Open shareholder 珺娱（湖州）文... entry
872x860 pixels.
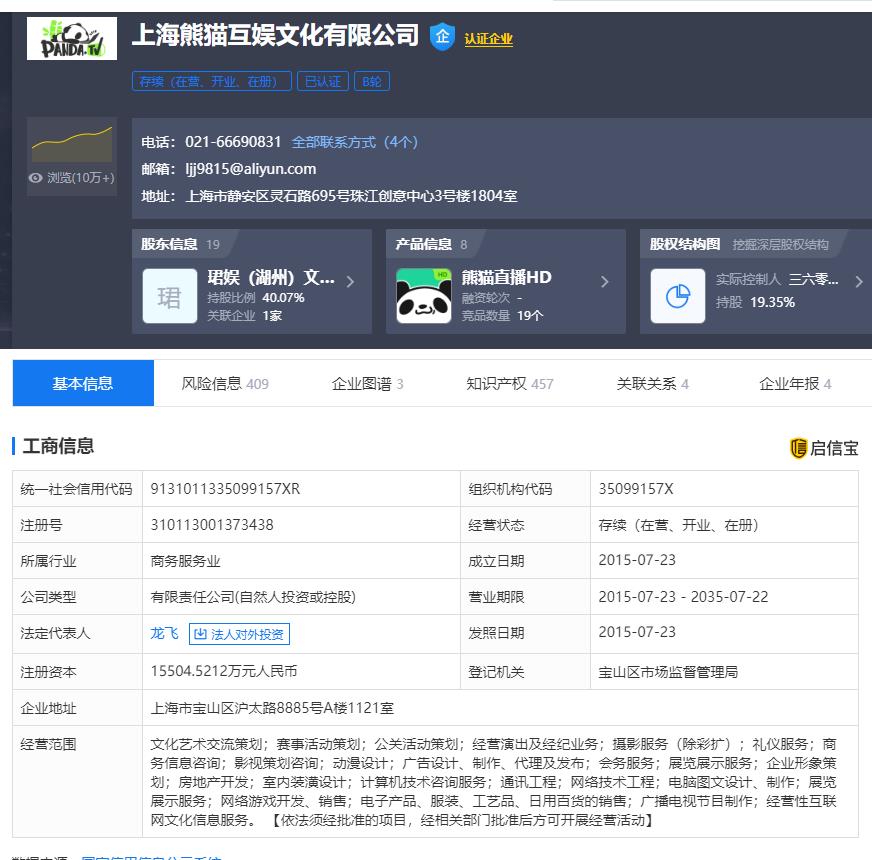coord(271,277)
